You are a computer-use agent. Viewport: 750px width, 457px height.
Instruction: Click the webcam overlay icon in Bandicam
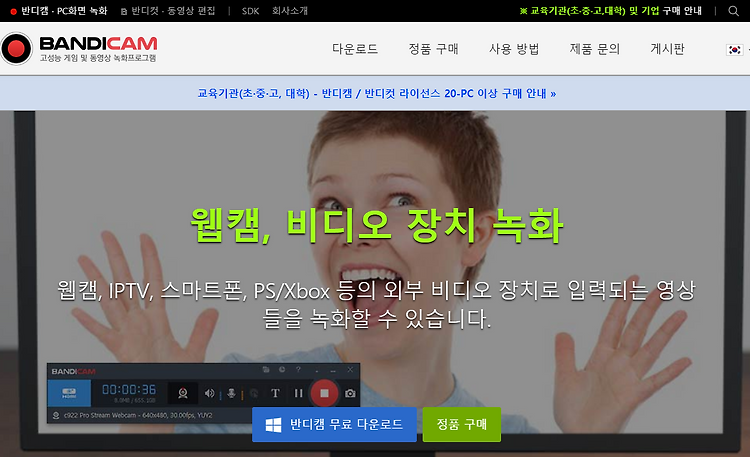point(183,393)
